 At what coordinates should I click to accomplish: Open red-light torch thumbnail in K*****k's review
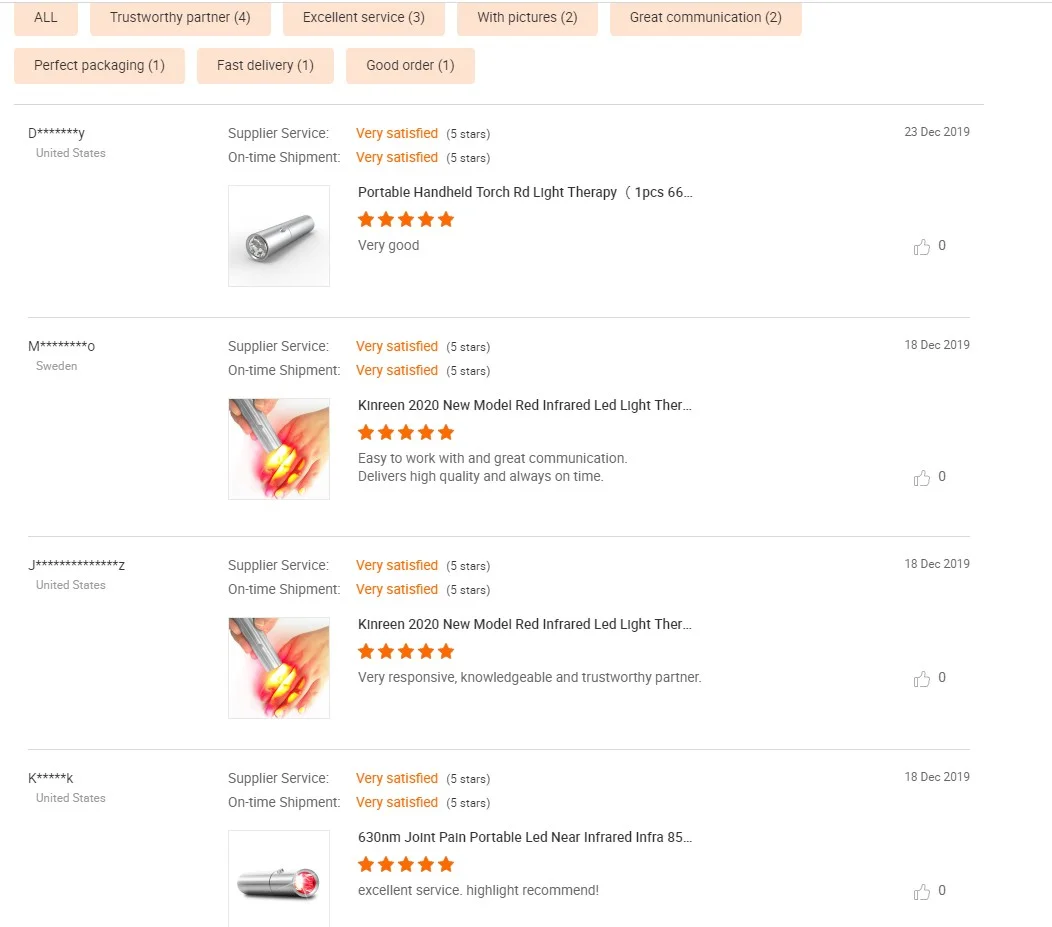(279, 878)
